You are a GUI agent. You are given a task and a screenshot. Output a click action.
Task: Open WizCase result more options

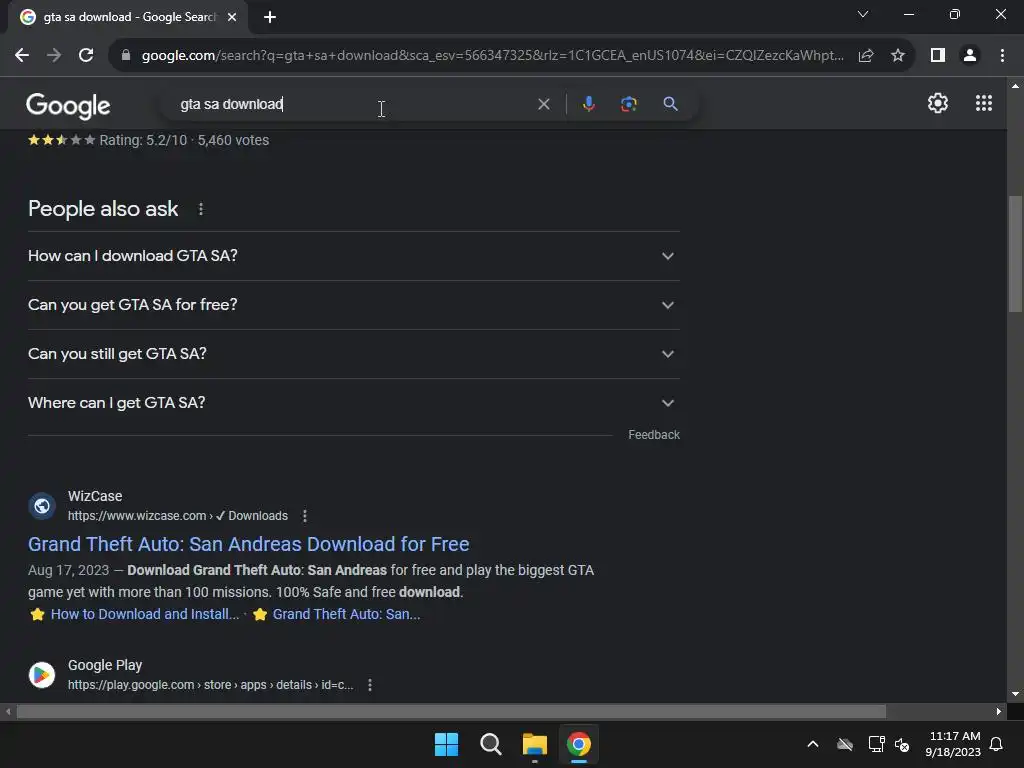pos(304,516)
